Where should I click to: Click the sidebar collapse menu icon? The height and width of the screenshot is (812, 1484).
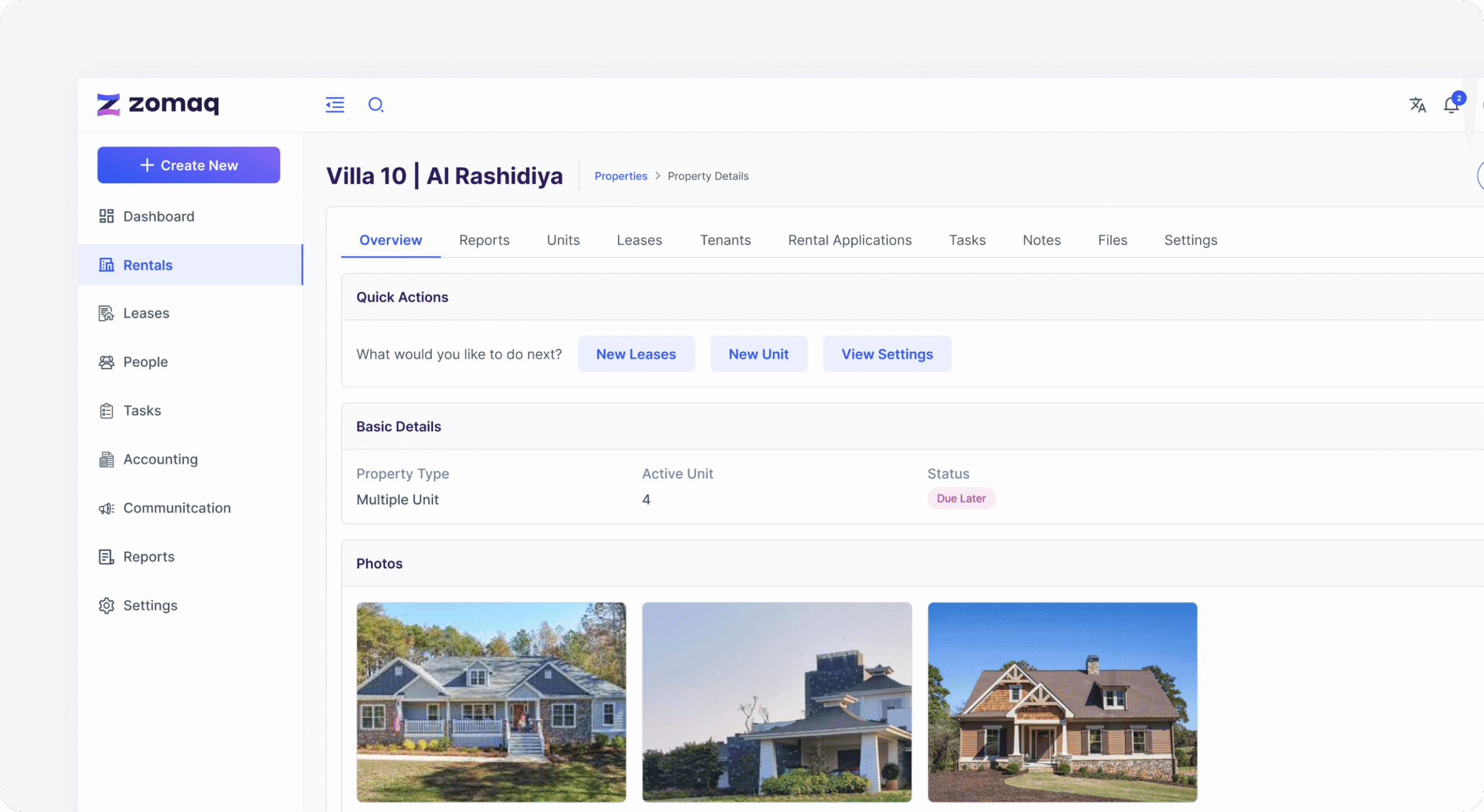334,105
